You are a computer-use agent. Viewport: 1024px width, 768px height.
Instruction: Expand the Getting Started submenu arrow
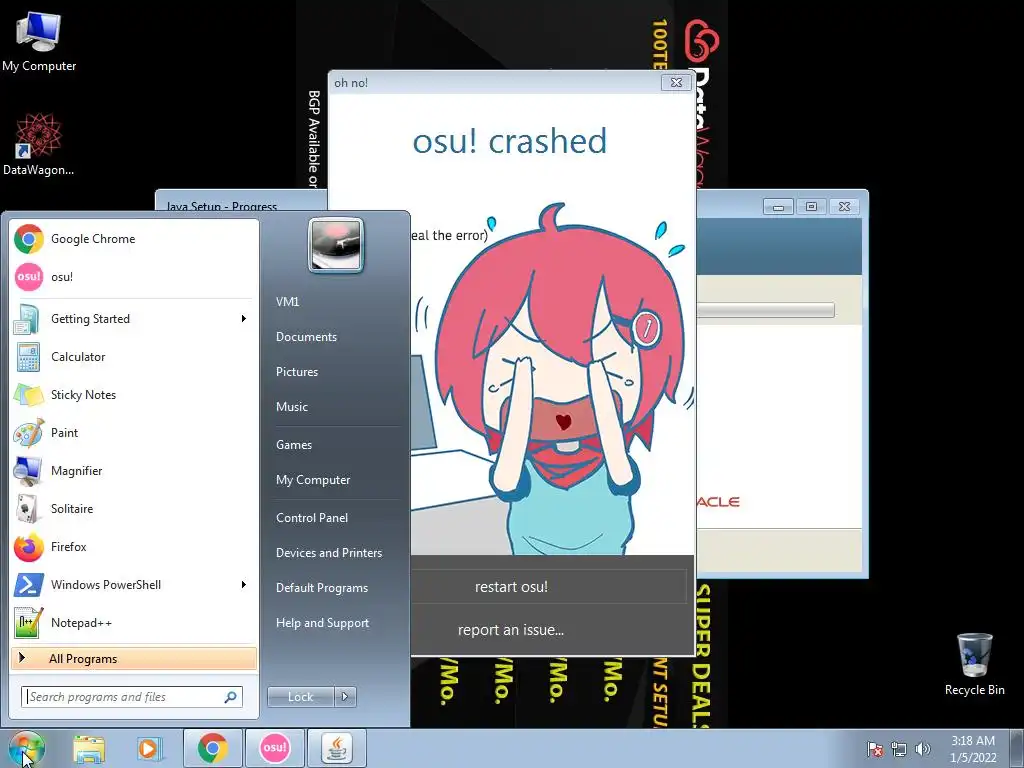(x=244, y=319)
